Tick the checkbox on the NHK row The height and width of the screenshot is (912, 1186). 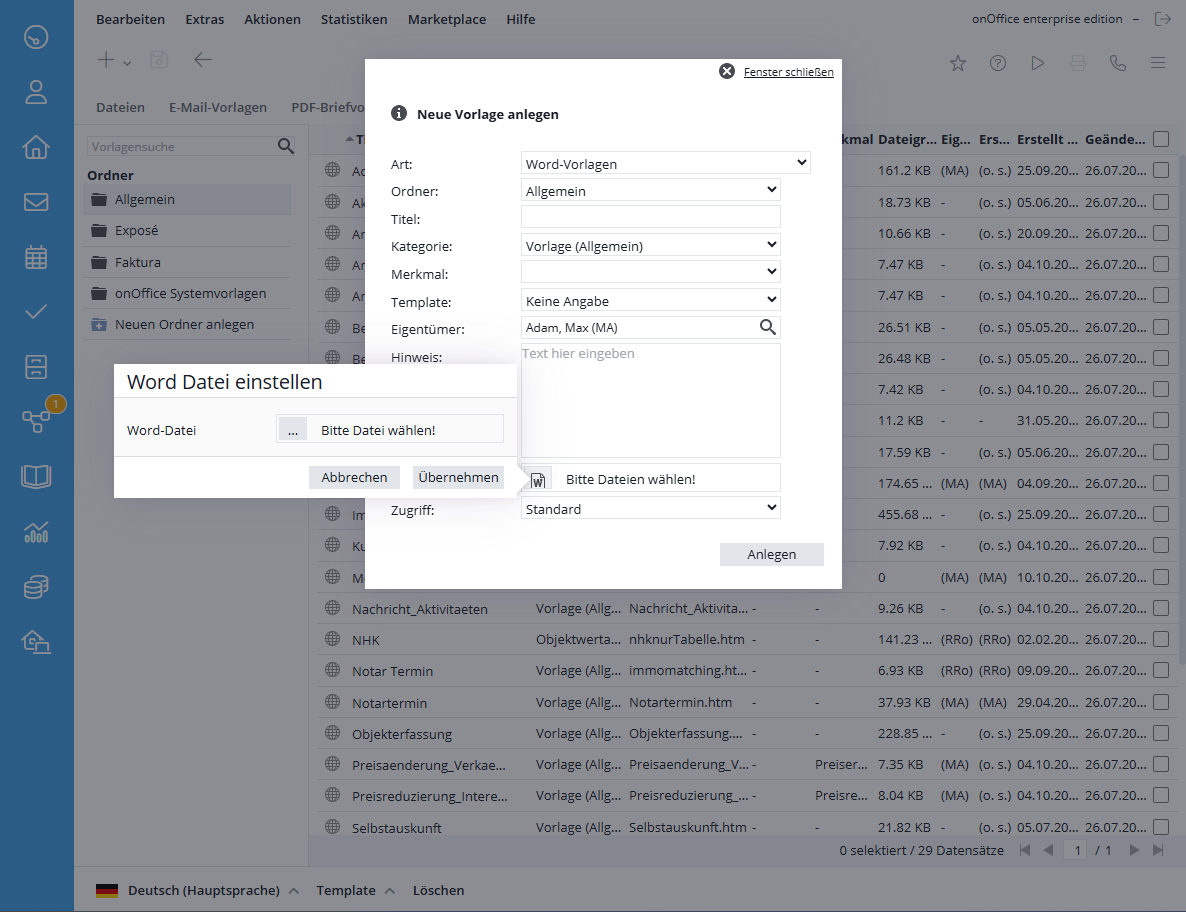tap(1160, 639)
